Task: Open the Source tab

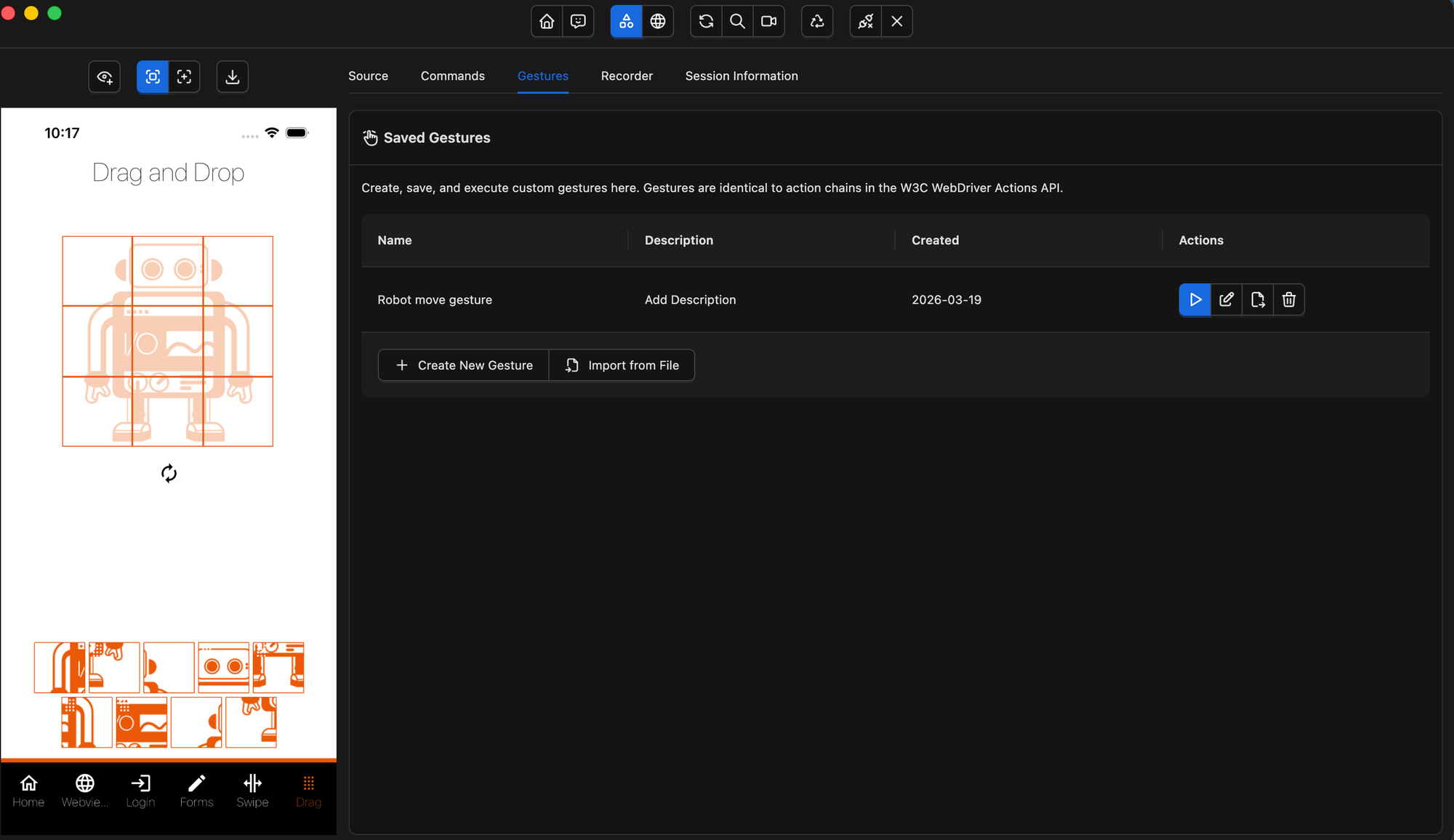Action: tap(368, 76)
